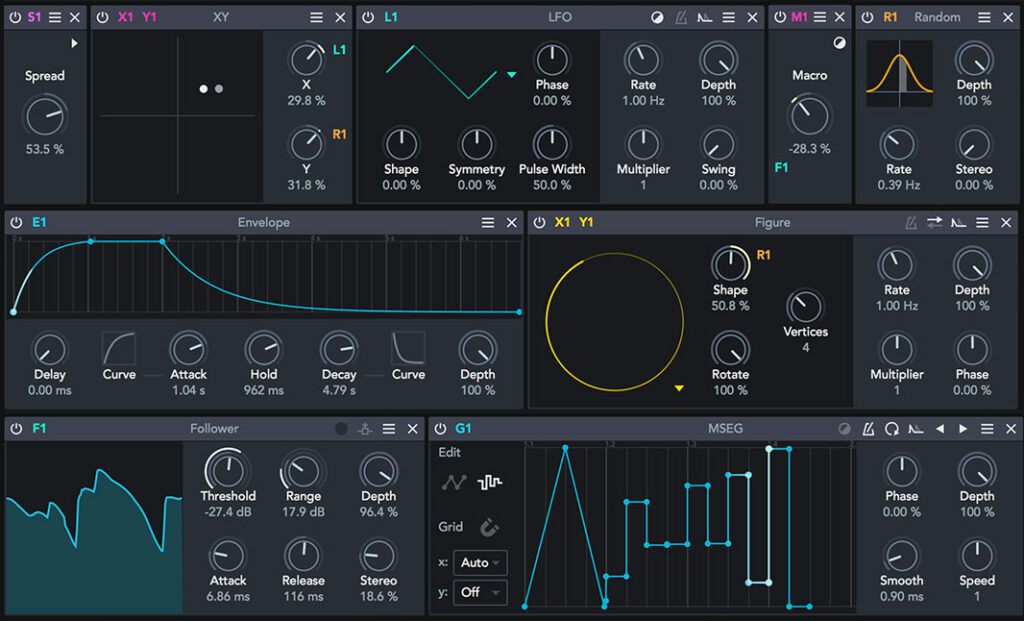Open the Random panel hamburger menu
Screen dimensions: 1024x621
click(x=984, y=18)
